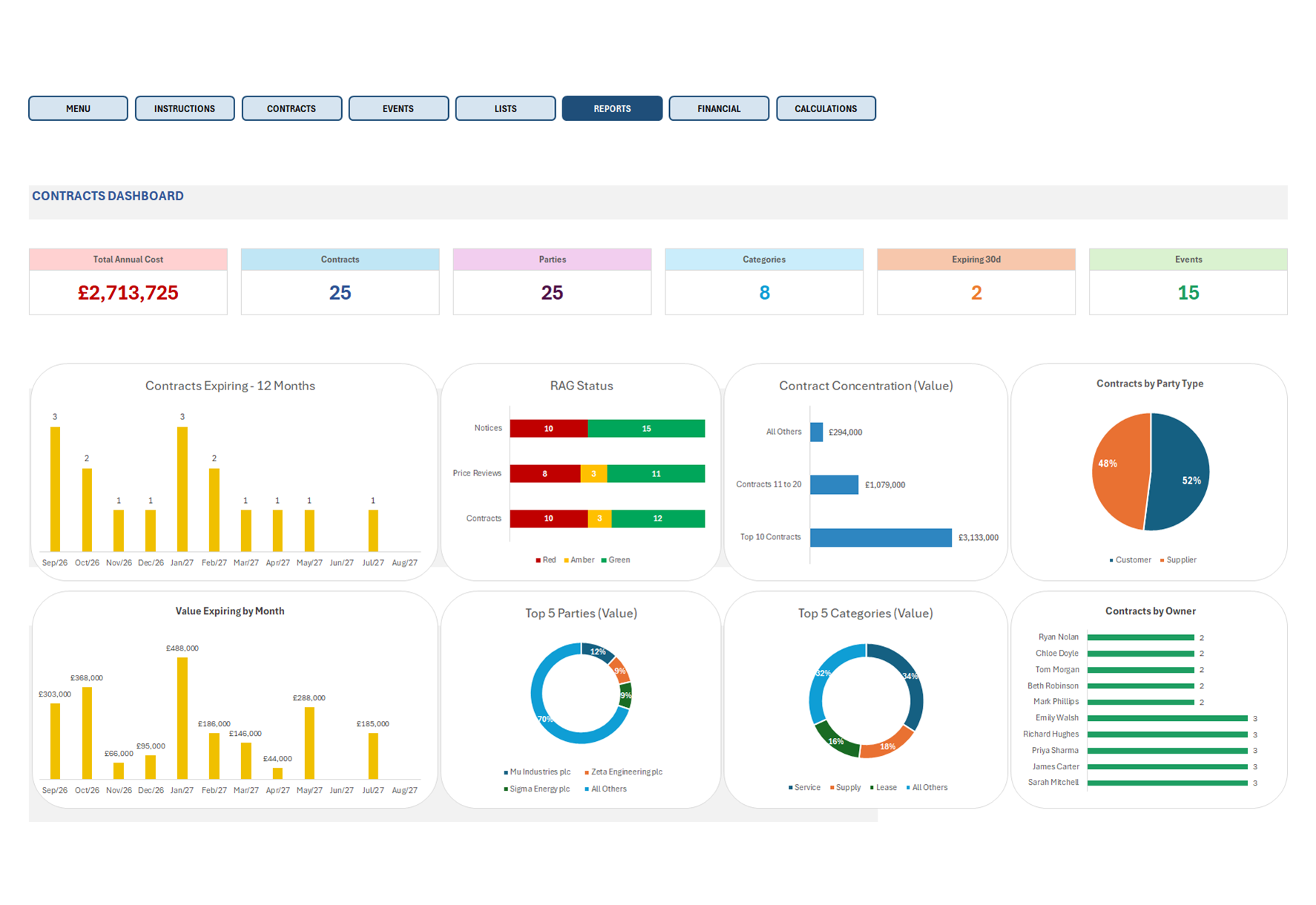This screenshot has width=1316, height=905.
Task: Click the £1,079,000 data label
Action: 885,485
